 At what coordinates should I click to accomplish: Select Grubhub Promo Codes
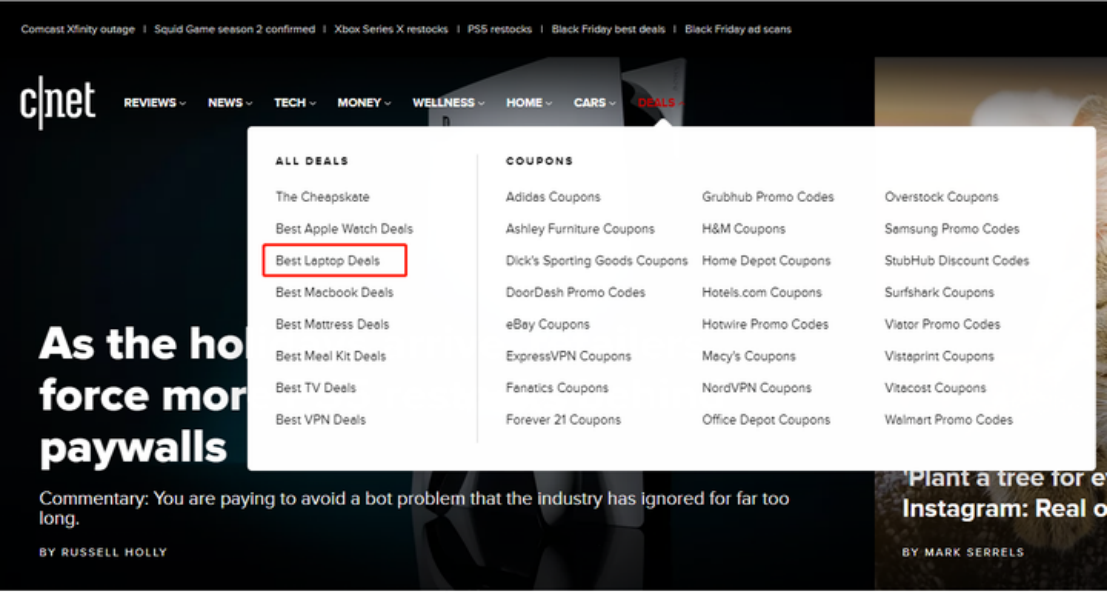click(768, 197)
